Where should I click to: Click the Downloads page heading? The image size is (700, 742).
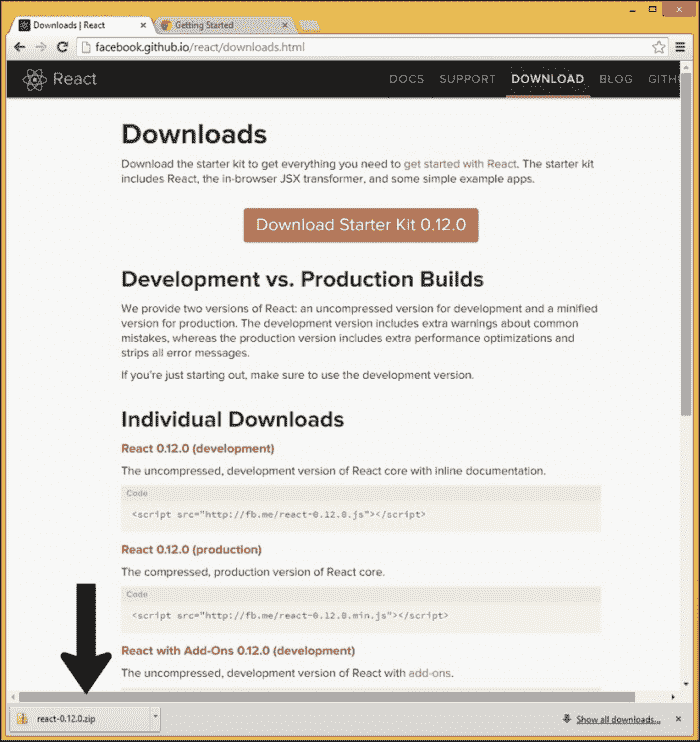[x=194, y=134]
